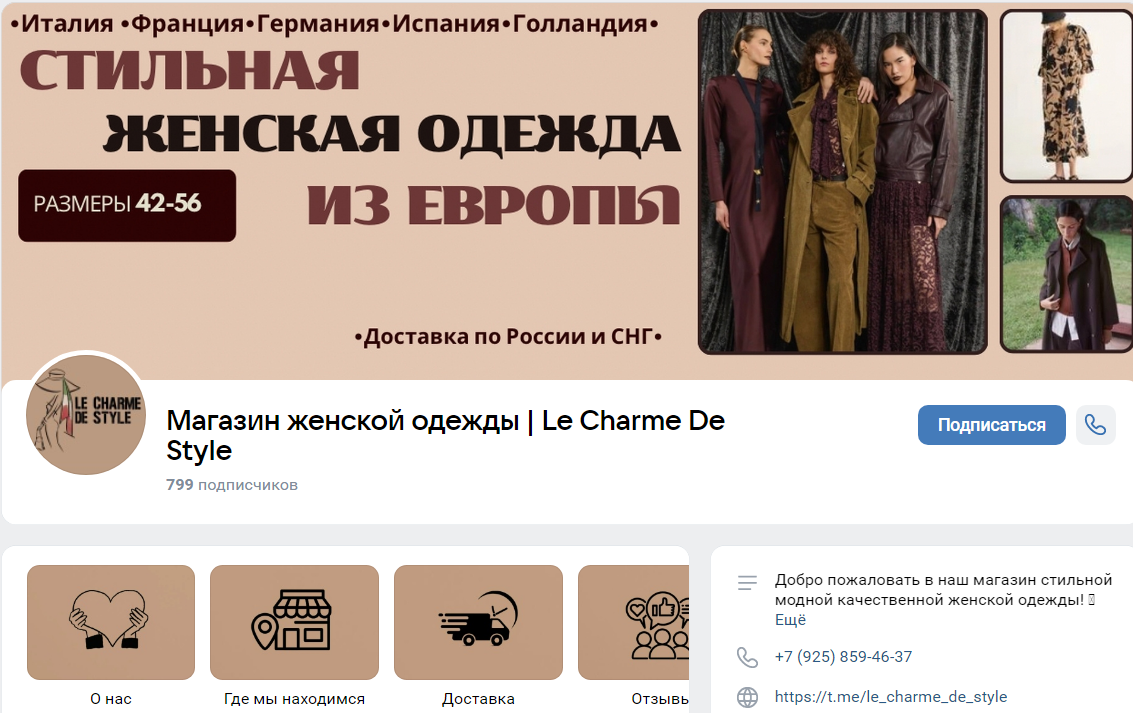Open the three-models cover photo

[843, 181]
